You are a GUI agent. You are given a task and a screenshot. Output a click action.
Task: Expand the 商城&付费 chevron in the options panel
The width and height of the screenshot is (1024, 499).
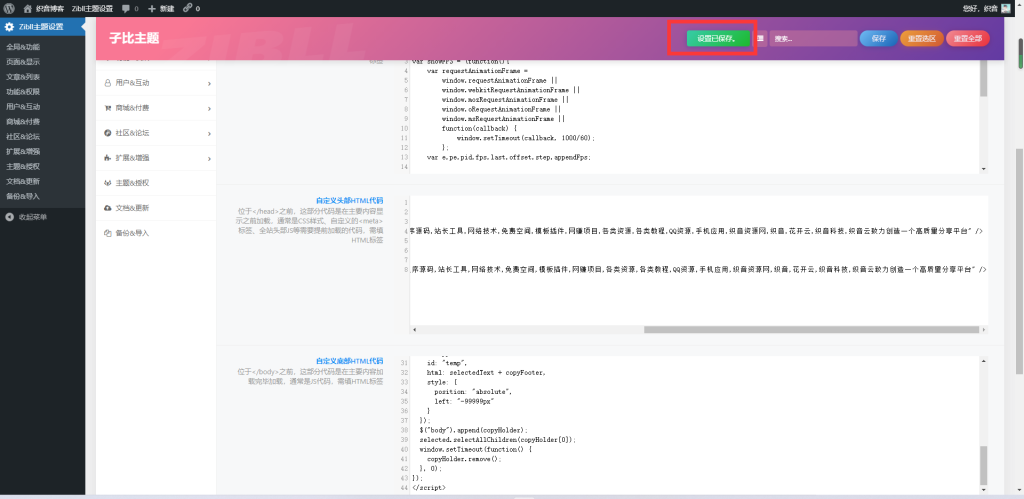coord(209,108)
